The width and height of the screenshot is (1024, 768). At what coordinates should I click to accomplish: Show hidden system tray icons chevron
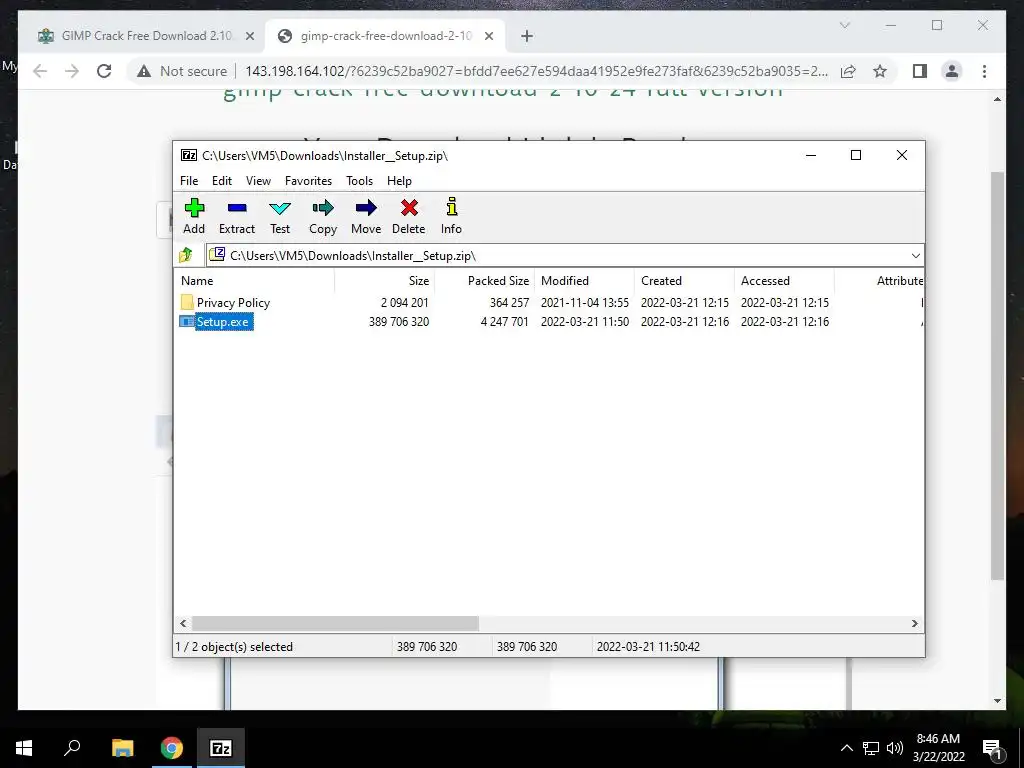[x=846, y=748]
